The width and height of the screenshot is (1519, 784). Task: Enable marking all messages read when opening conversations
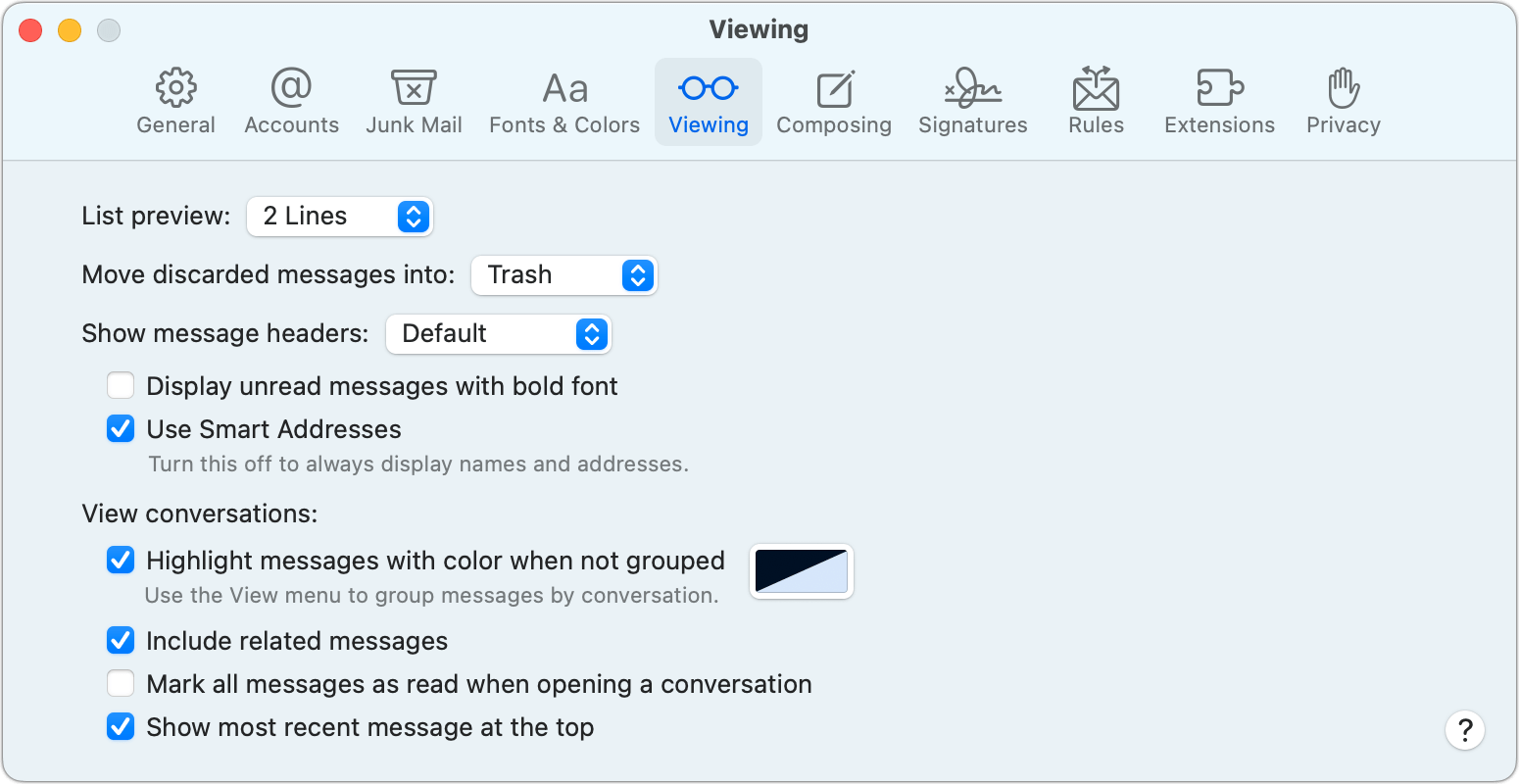[120, 683]
